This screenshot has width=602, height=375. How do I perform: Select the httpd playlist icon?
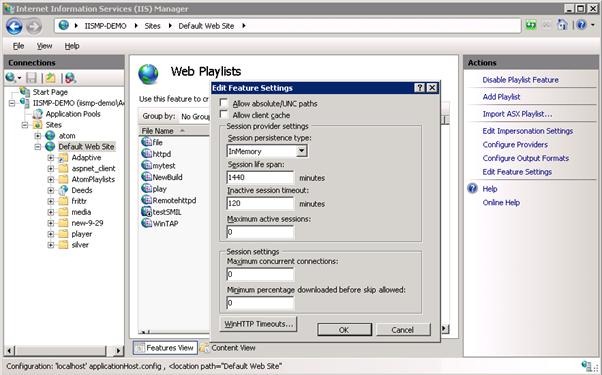pyautogui.click(x=146, y=154)
